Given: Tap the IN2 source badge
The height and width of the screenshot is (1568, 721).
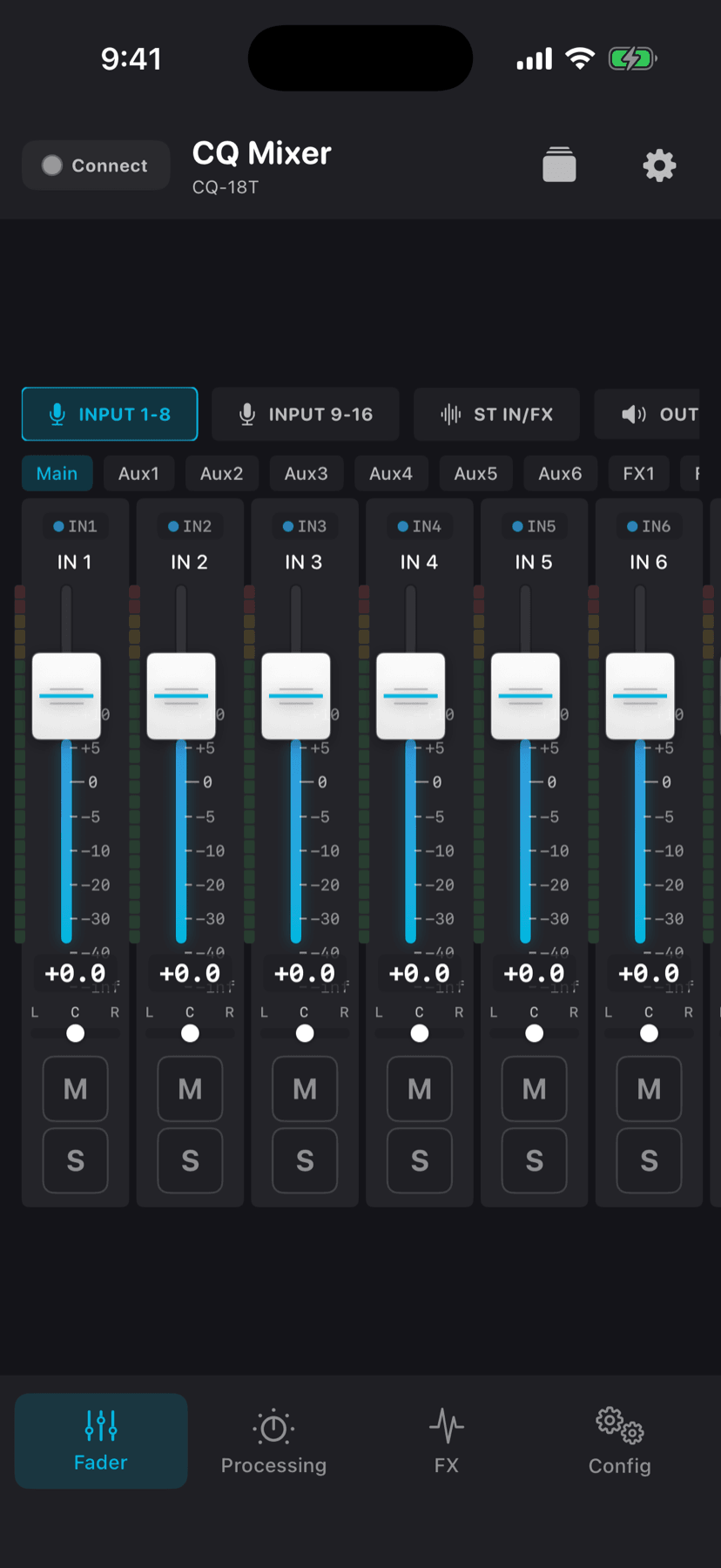Looking at the screenshot, I should click(190, 526).
